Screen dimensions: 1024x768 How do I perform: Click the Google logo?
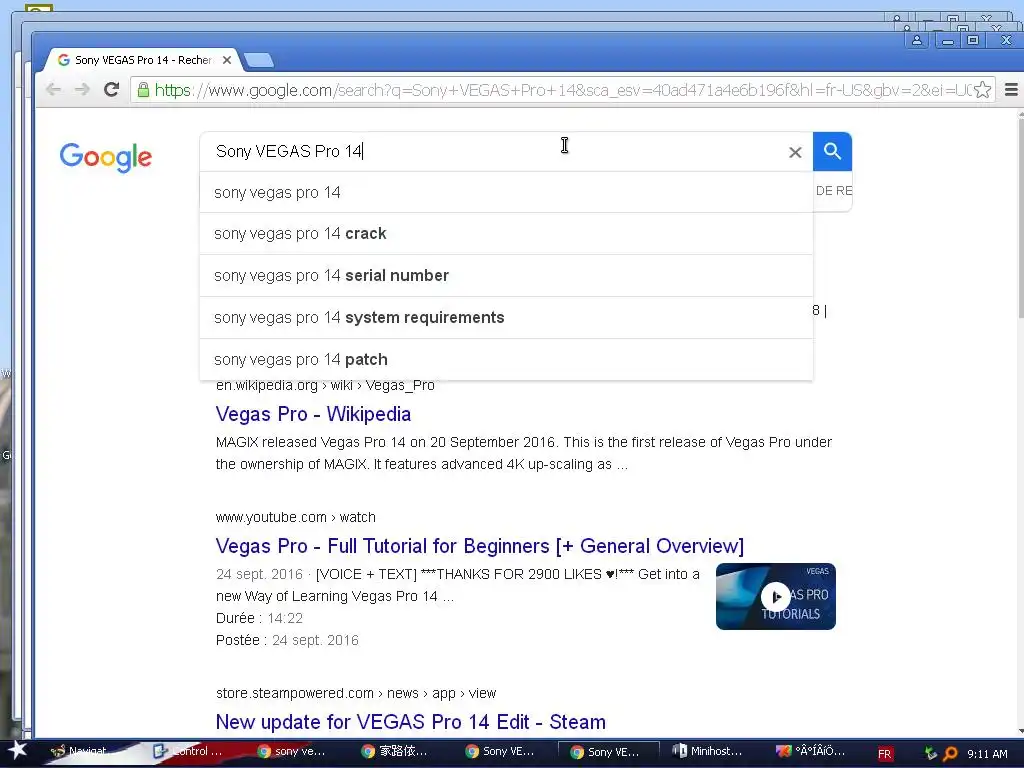[106, 157]
